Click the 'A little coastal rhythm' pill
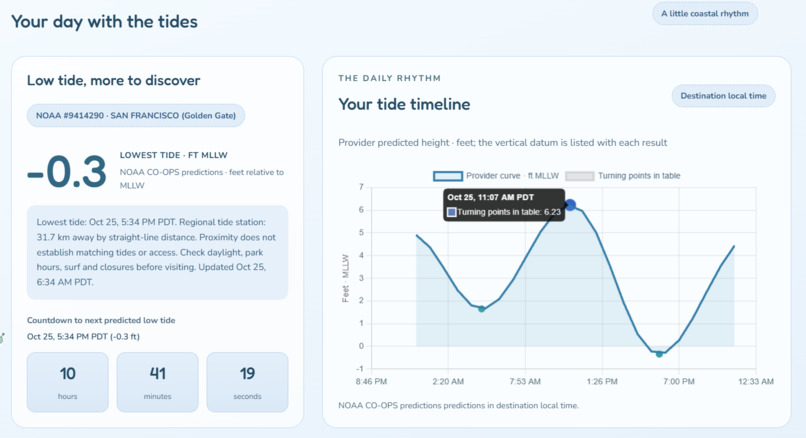This screenshot has height=438, width=806. (x=705, y=14)
